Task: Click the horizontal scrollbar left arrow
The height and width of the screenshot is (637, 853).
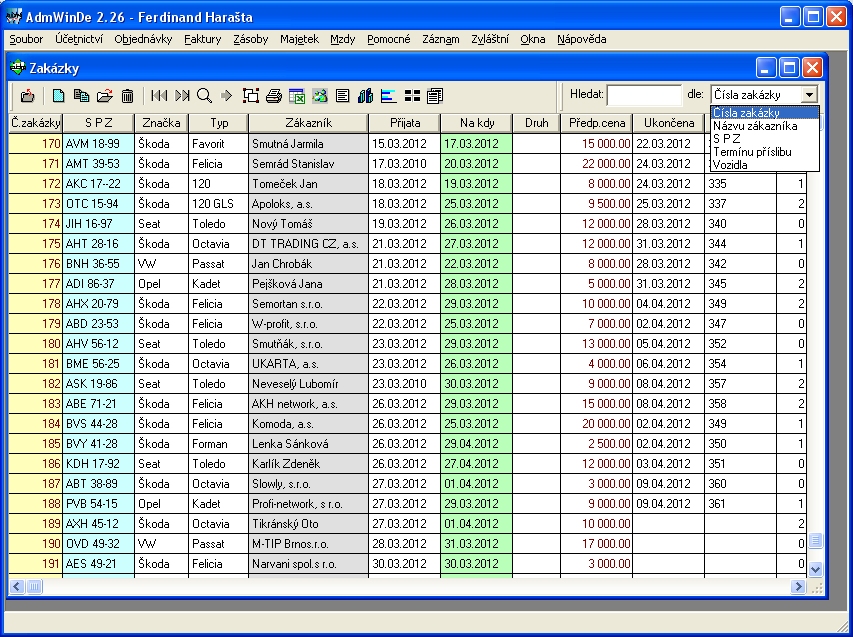Action: pyautogui.click(x=17, y=586)
